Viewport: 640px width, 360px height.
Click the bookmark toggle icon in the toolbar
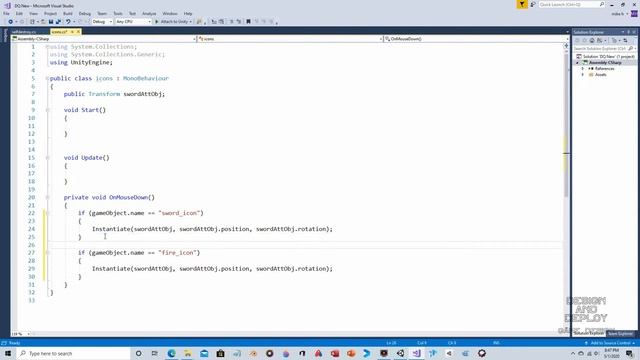point(248,22)
